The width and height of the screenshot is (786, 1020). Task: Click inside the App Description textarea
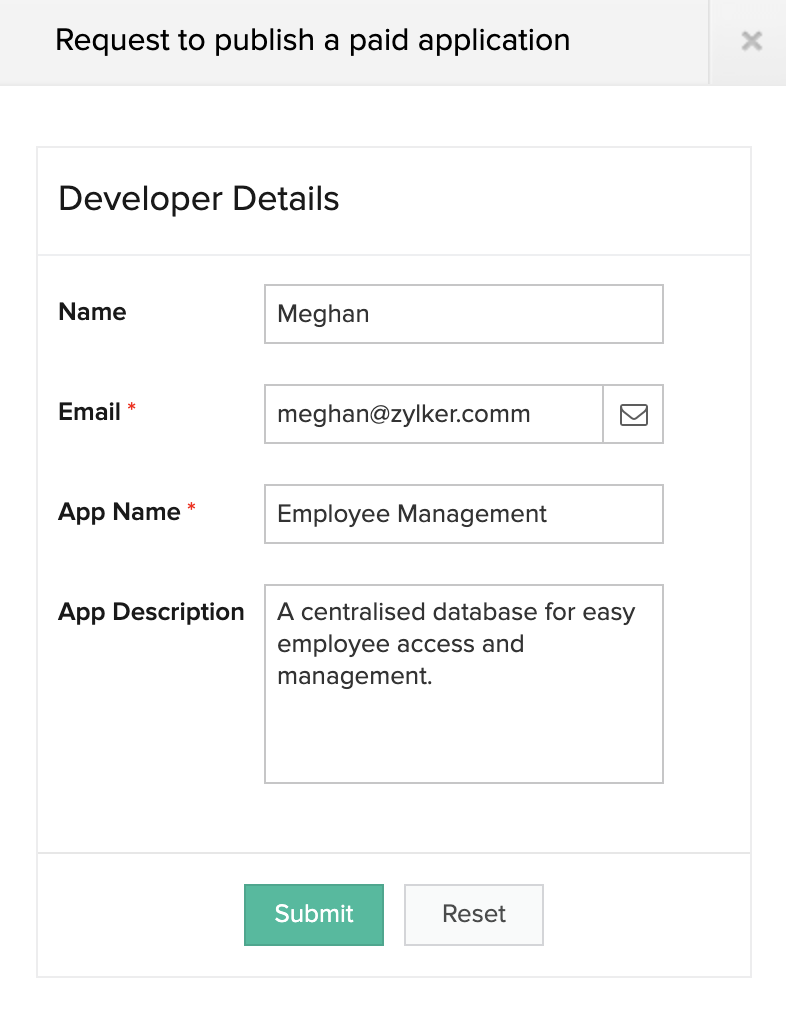(463, 720)
